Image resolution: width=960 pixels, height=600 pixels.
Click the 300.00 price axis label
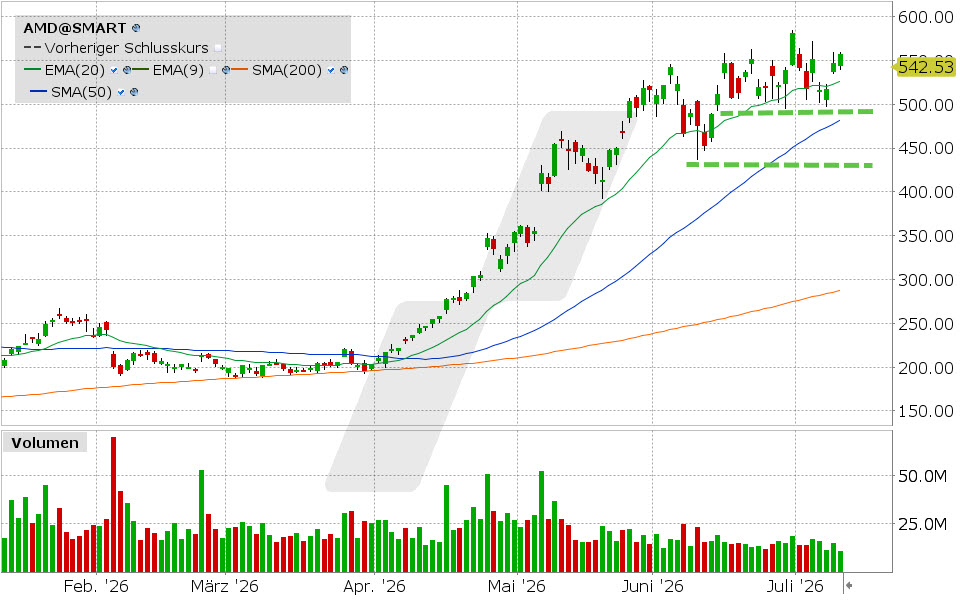[x=926, y=280]
